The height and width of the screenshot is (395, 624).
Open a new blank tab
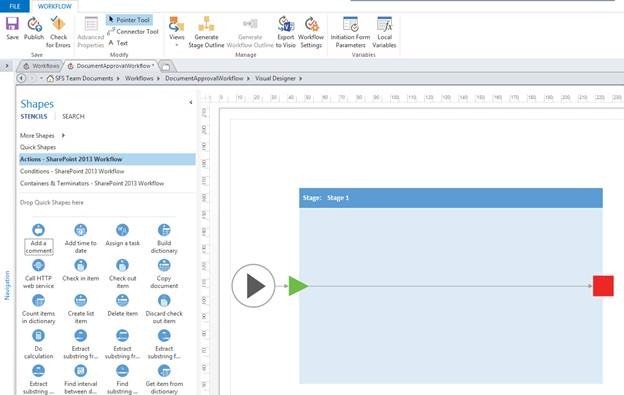[166, 66]
